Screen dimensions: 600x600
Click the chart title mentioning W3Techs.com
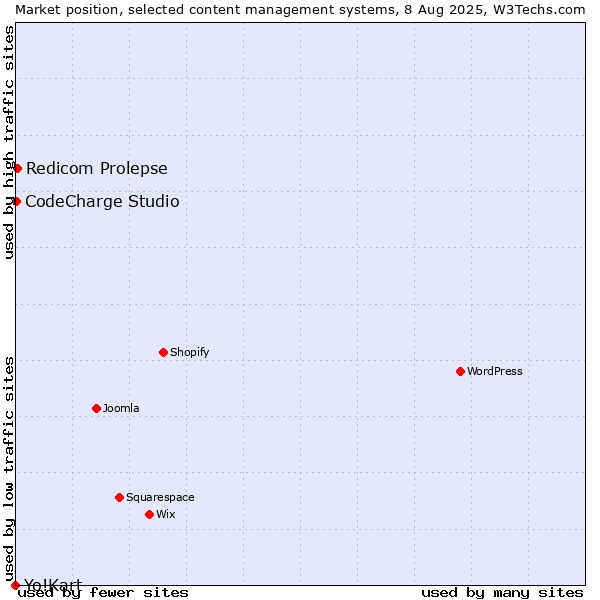point(300,10)
